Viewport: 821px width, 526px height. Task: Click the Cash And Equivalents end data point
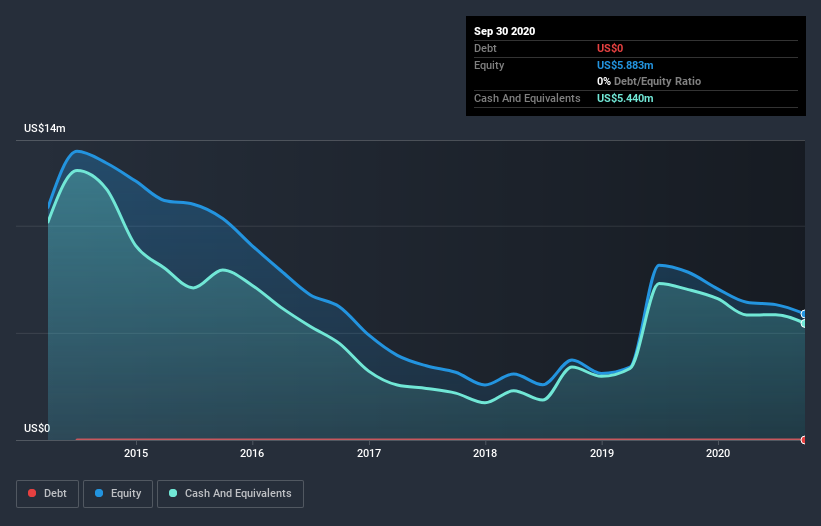point(804,323)
